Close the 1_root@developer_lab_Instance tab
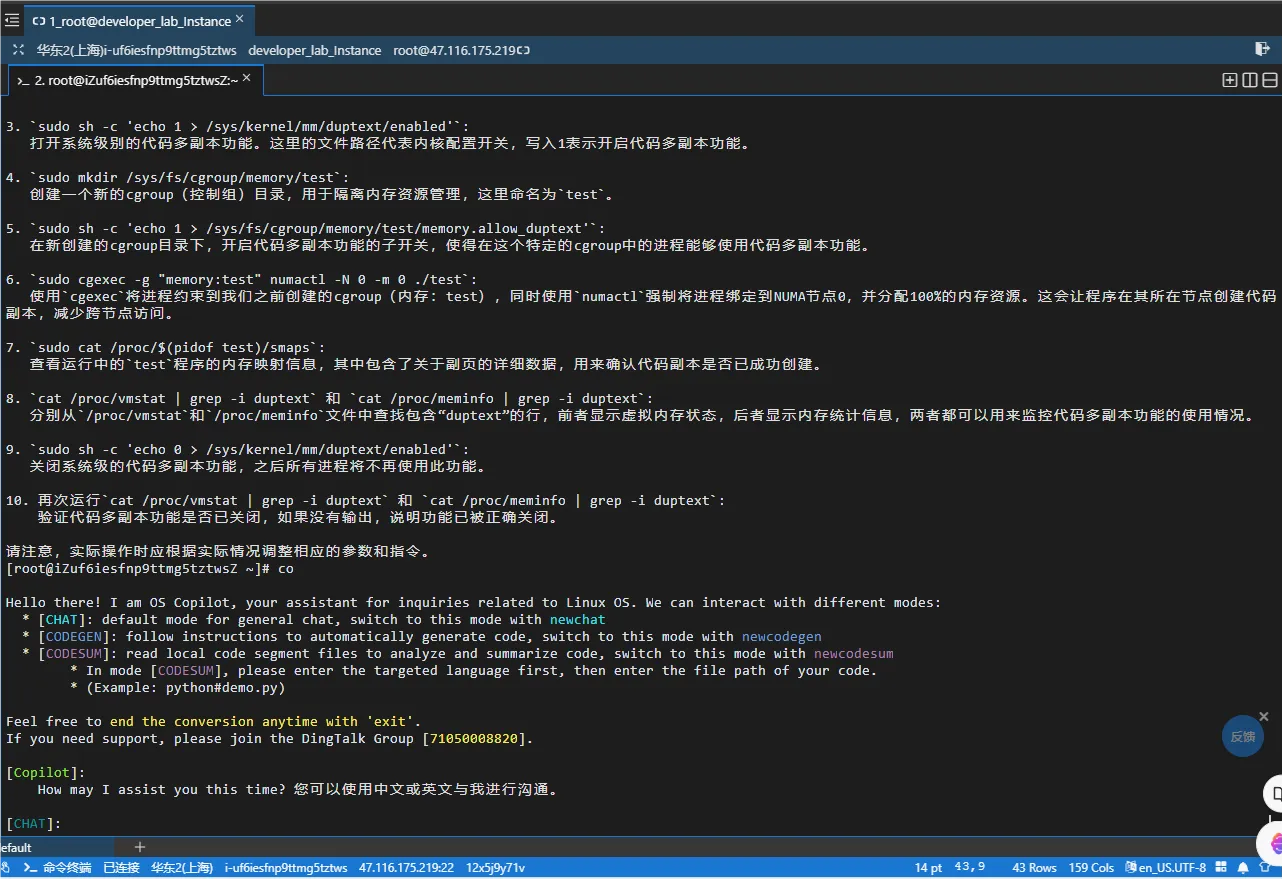1283x879 pixels. pyautogui.click(x=240, y=21)
